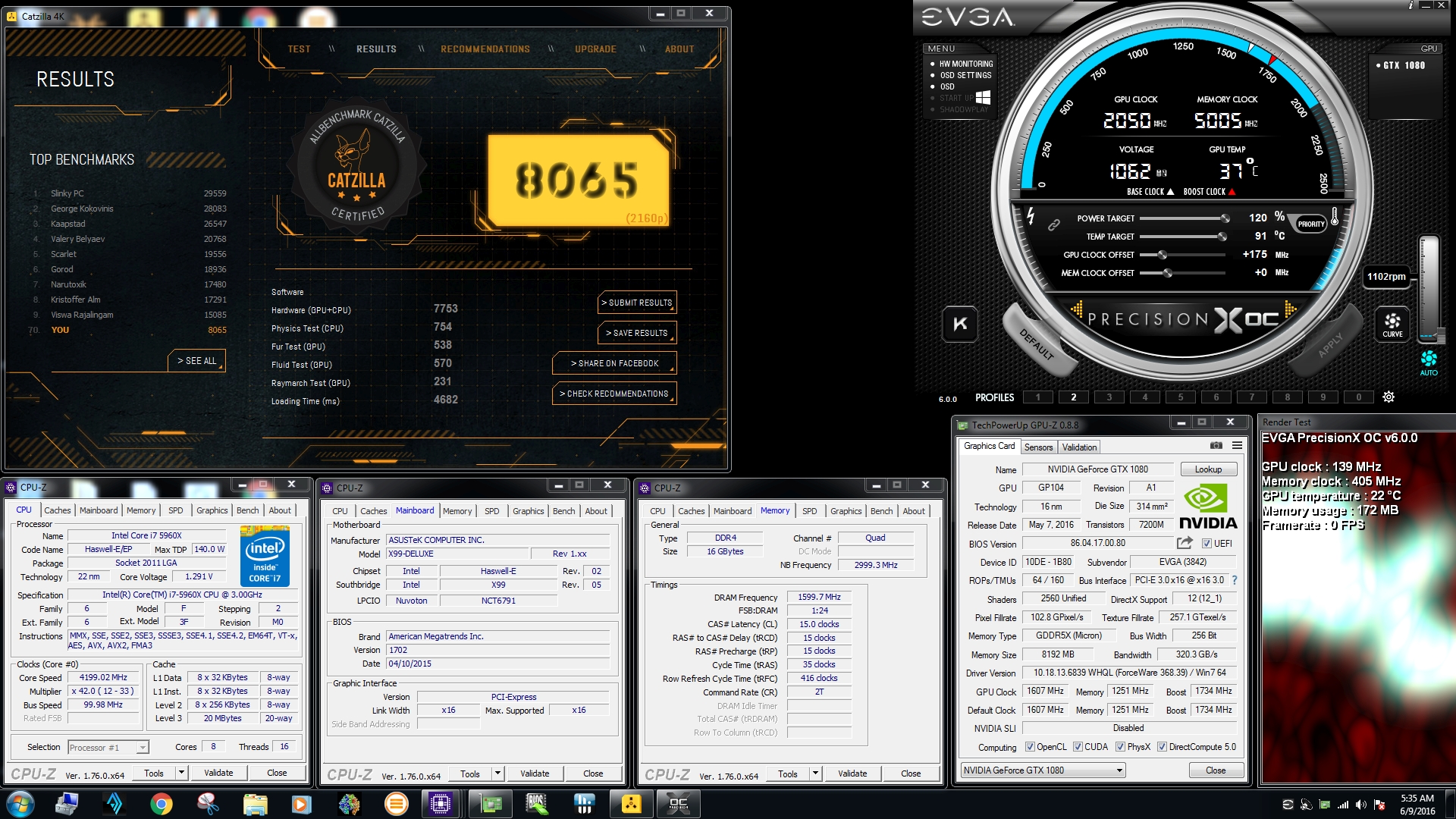Switch to Precision X OC taskbar icon
This screenshot has height=819, width=1456.
pyautogui.click(x=678, y=804)
